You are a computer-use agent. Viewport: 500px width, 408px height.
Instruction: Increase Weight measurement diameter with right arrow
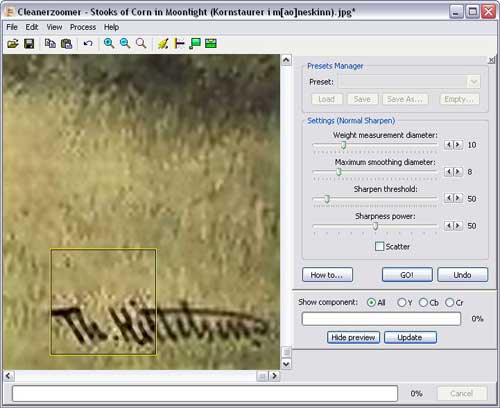(x=458, y=145)
